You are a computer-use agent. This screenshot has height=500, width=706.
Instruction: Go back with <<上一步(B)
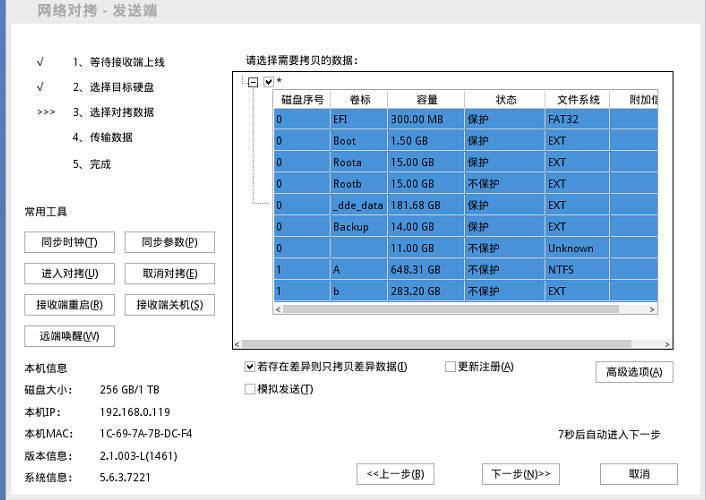(395, 474)
